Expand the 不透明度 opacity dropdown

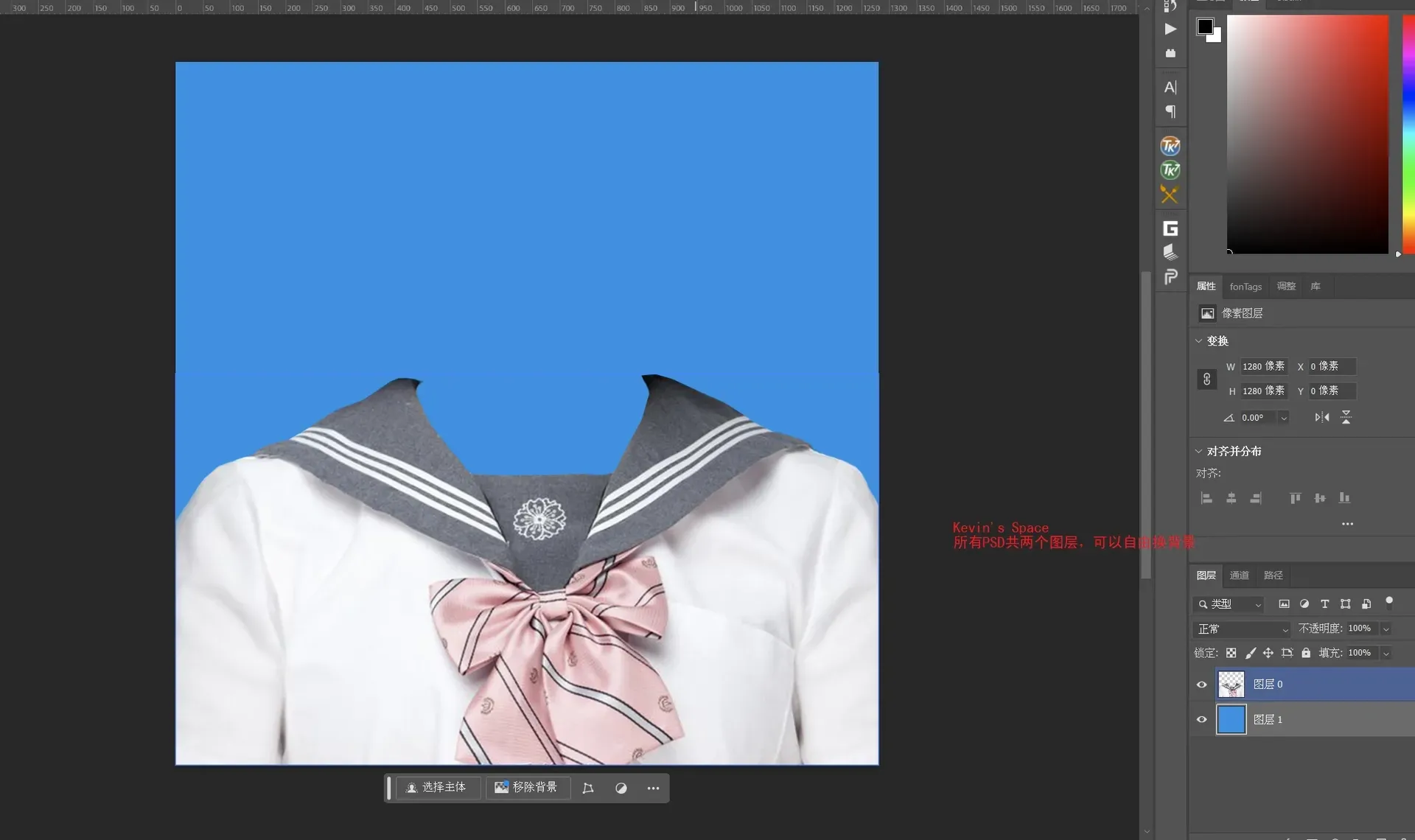click(x=1387, y=629)
